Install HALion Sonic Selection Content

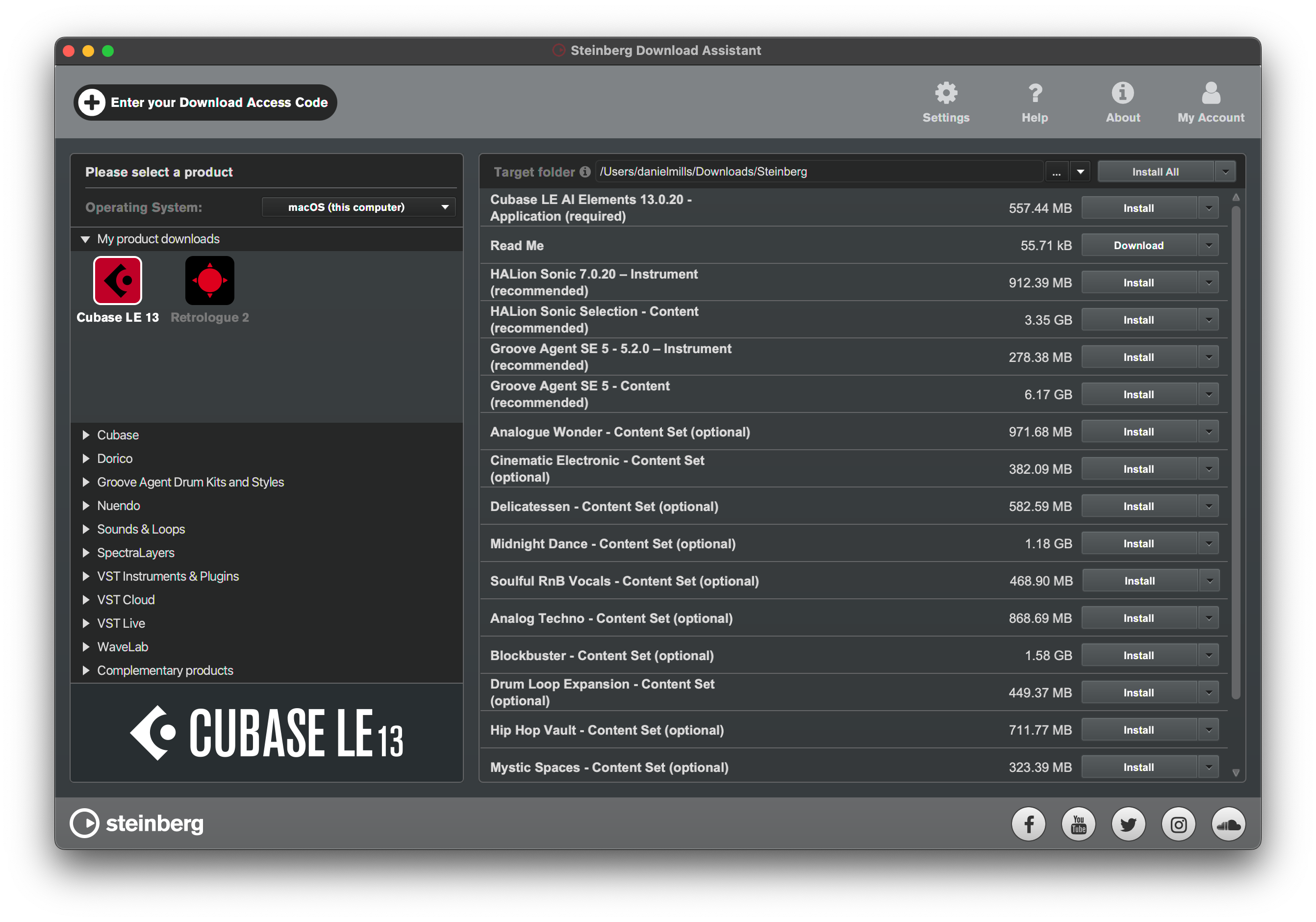pyautogui.click(x=1139, y=320)
